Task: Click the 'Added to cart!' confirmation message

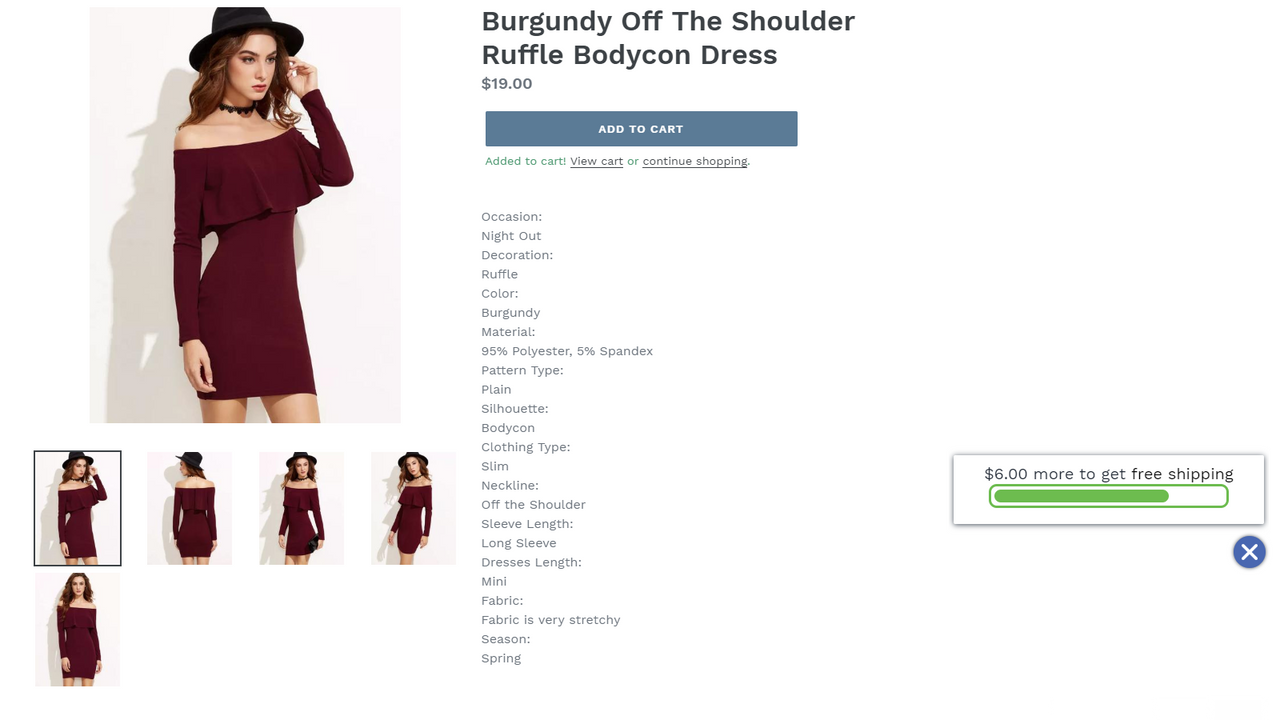Action: 526,161
